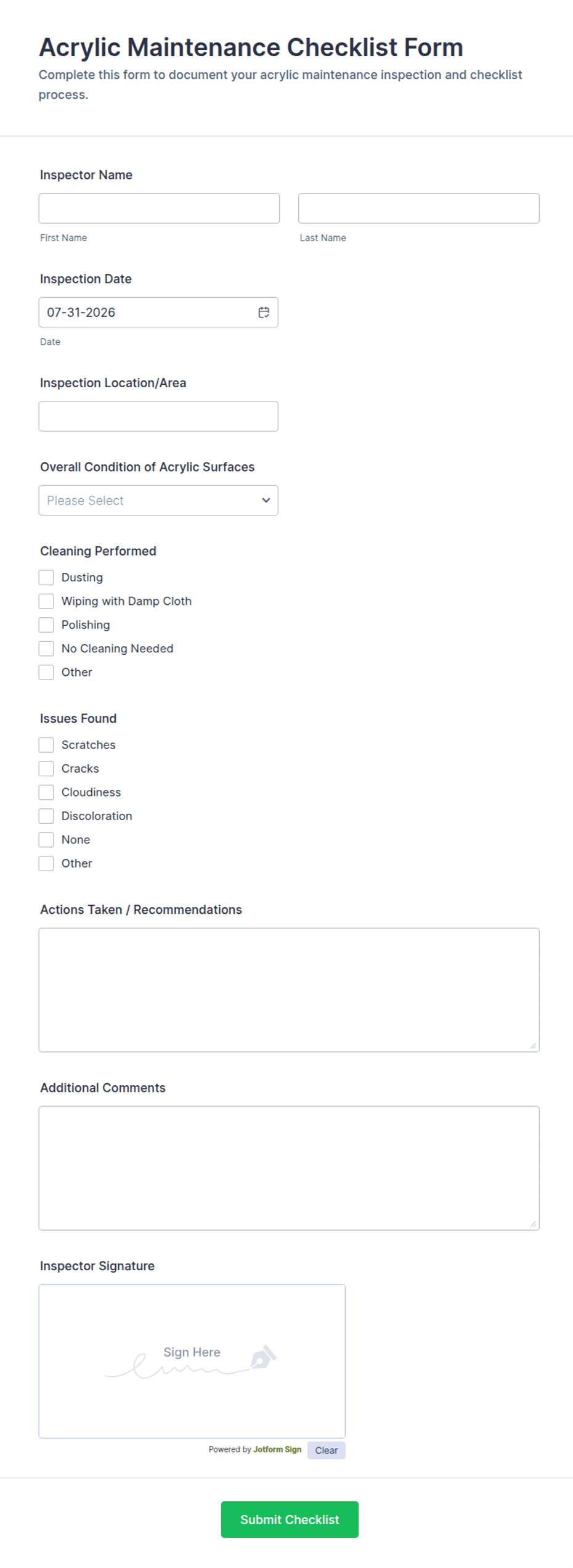
Task: Click the Actions Taken textarea resize handle
Action: [533, 1046]
